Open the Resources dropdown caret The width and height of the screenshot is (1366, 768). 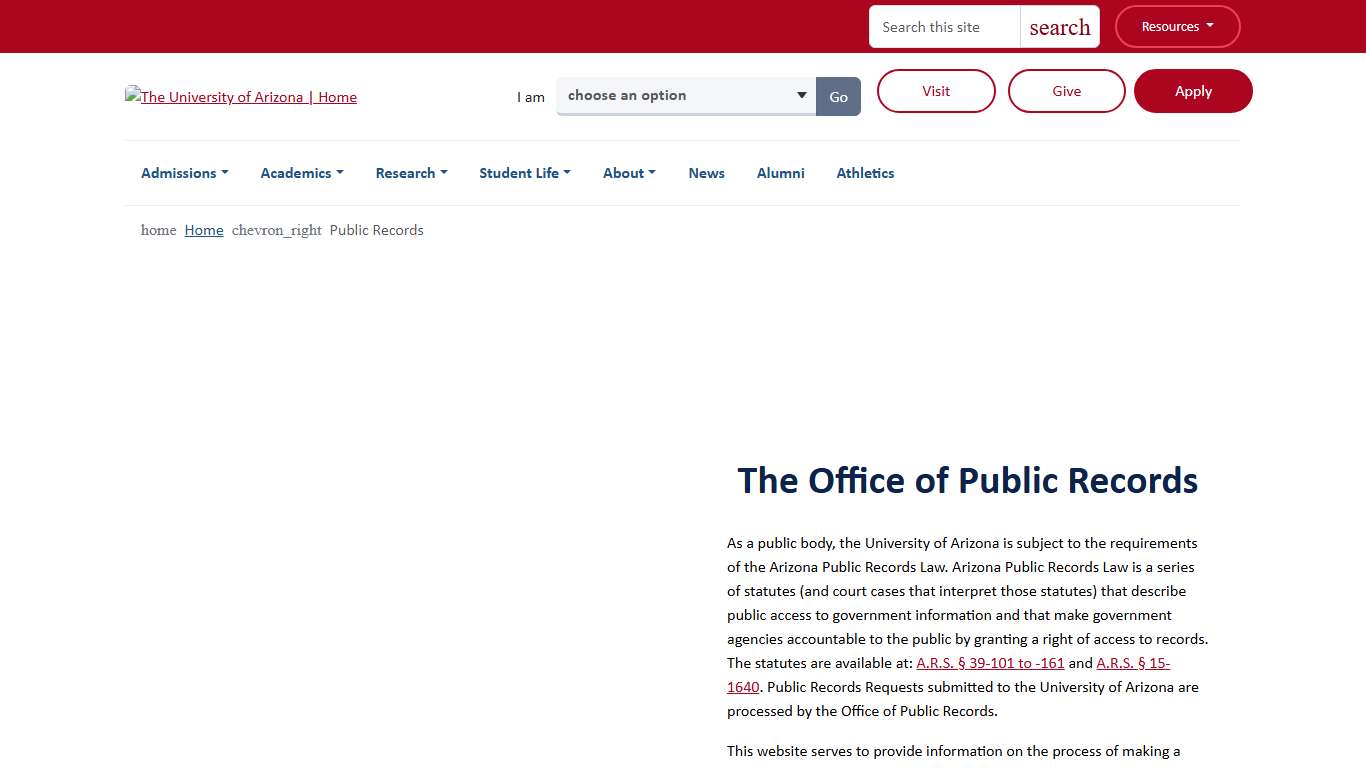coord(1207,26)
